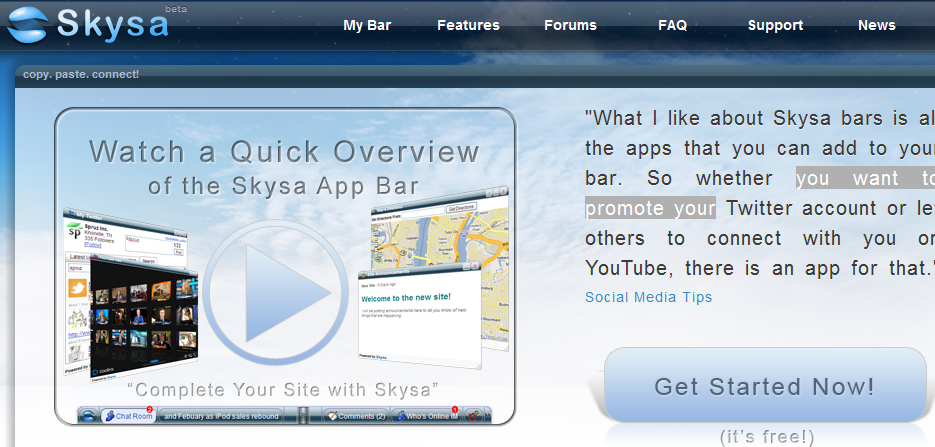Open the Social Media Tips link
The width and height of the screenshot is (935, 447).
[649, 297]
